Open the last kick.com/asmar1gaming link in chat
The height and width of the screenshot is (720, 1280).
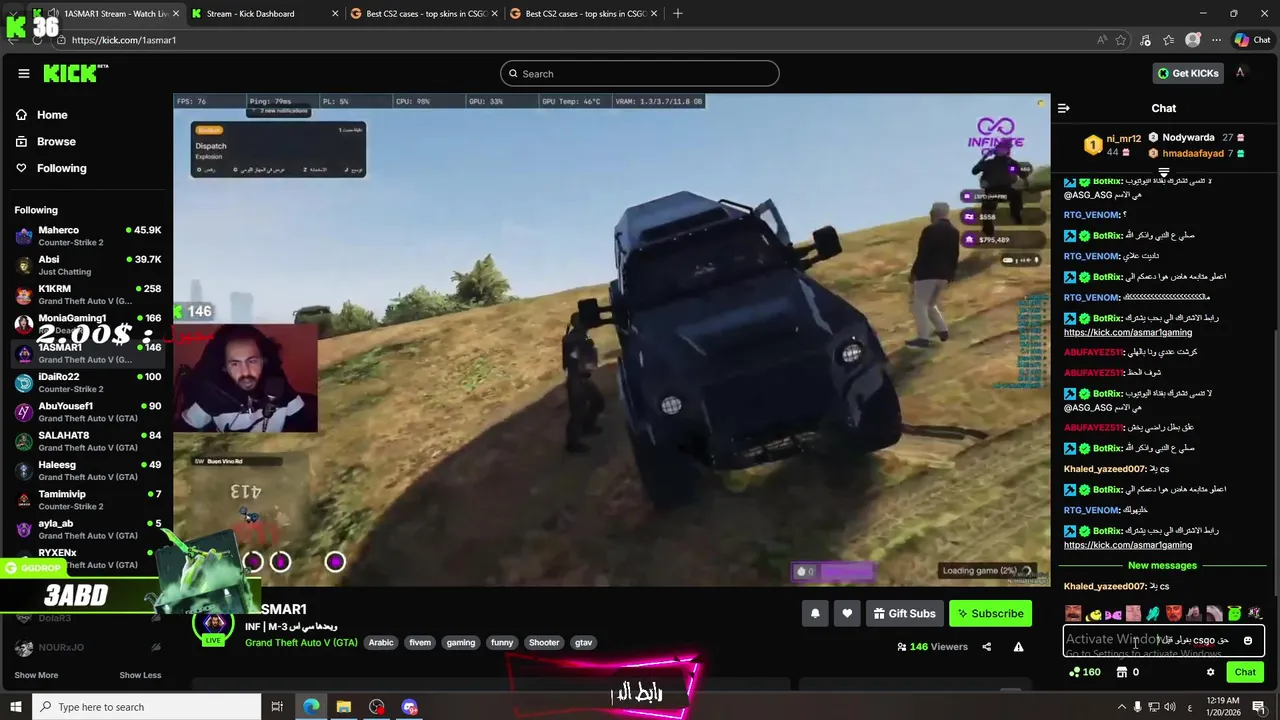click(x=1128, y=545)
